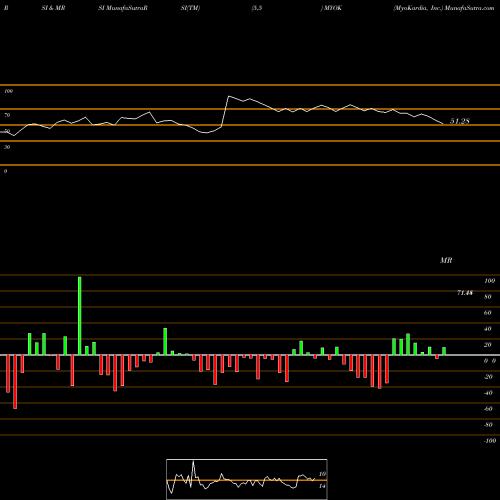Viewport: 500px width, 500px height.
Task: Click the MYOK ticker symbol in header
Action: pyautogui.click(x=333, y=8)
